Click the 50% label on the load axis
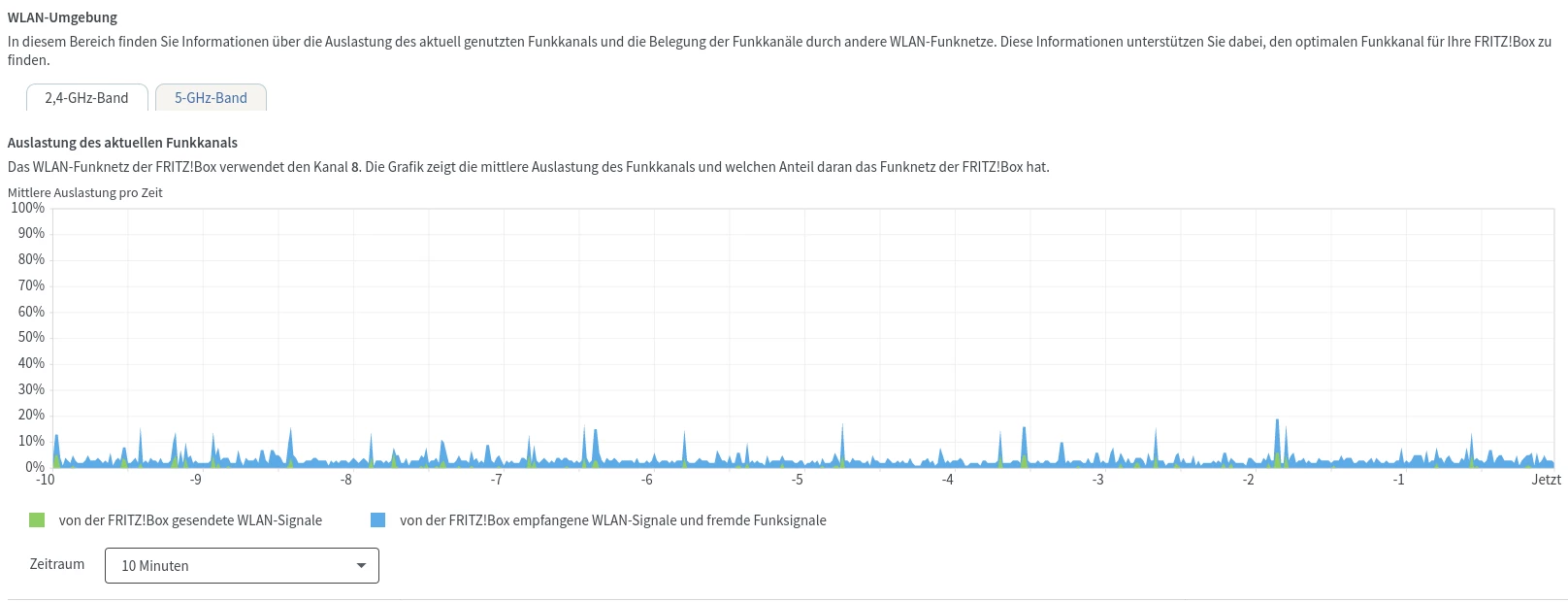Image resolution: width=1568 pixels, height=602 pixels. [x=31, y=337]
